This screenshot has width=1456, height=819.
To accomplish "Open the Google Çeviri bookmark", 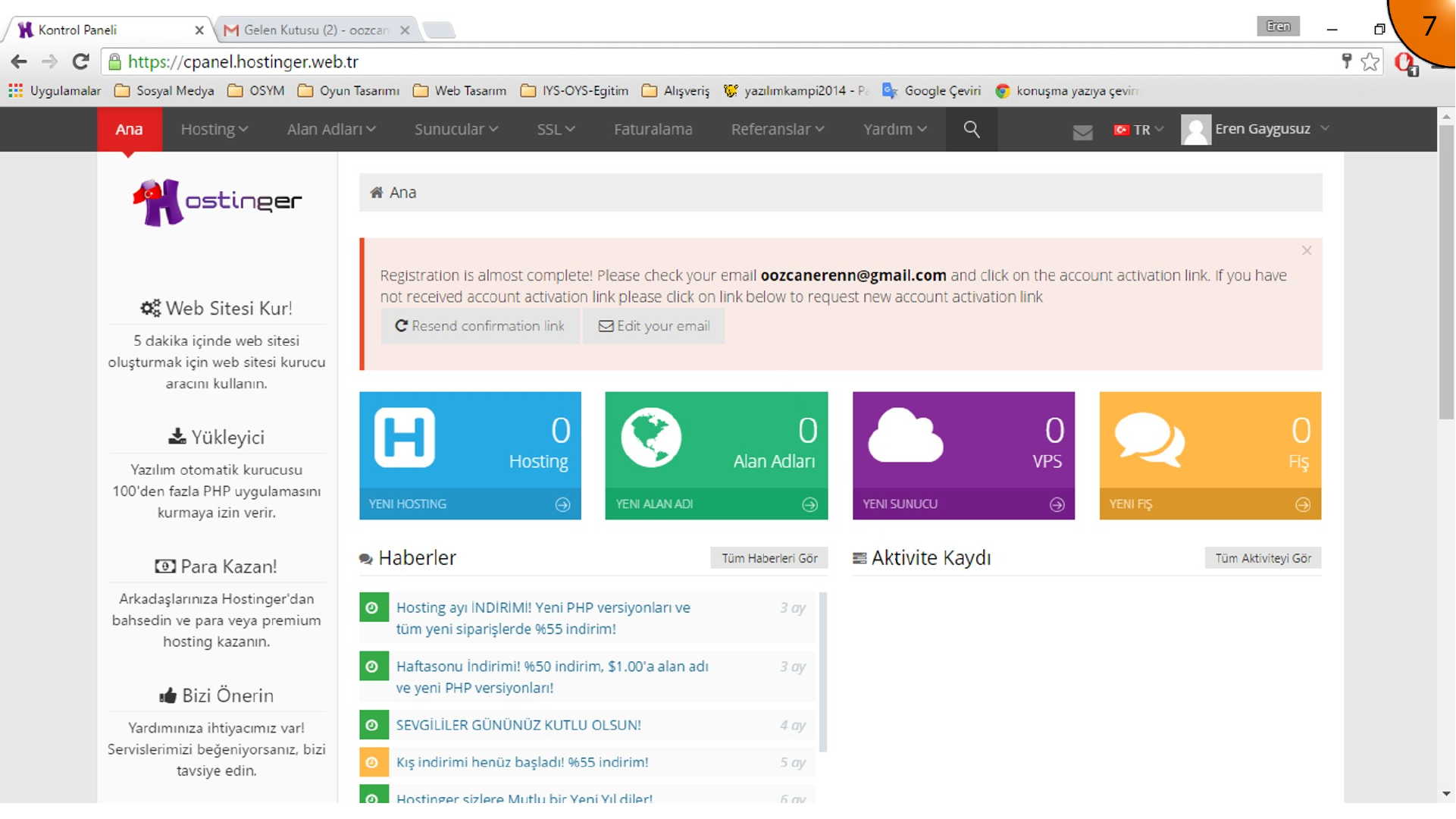I will click(932, 91).
